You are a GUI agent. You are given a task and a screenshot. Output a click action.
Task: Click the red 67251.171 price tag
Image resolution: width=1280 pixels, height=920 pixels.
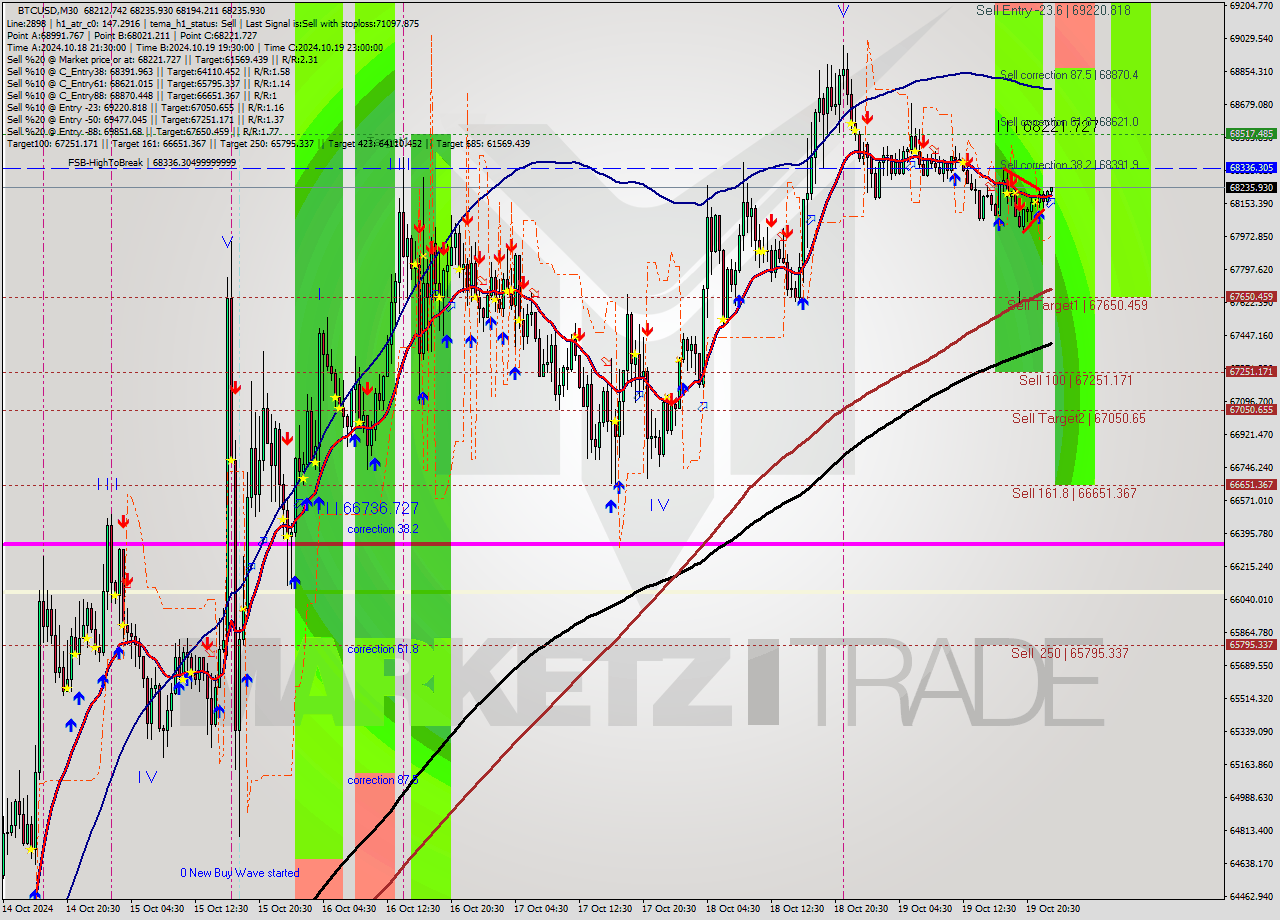(1251, 371)
